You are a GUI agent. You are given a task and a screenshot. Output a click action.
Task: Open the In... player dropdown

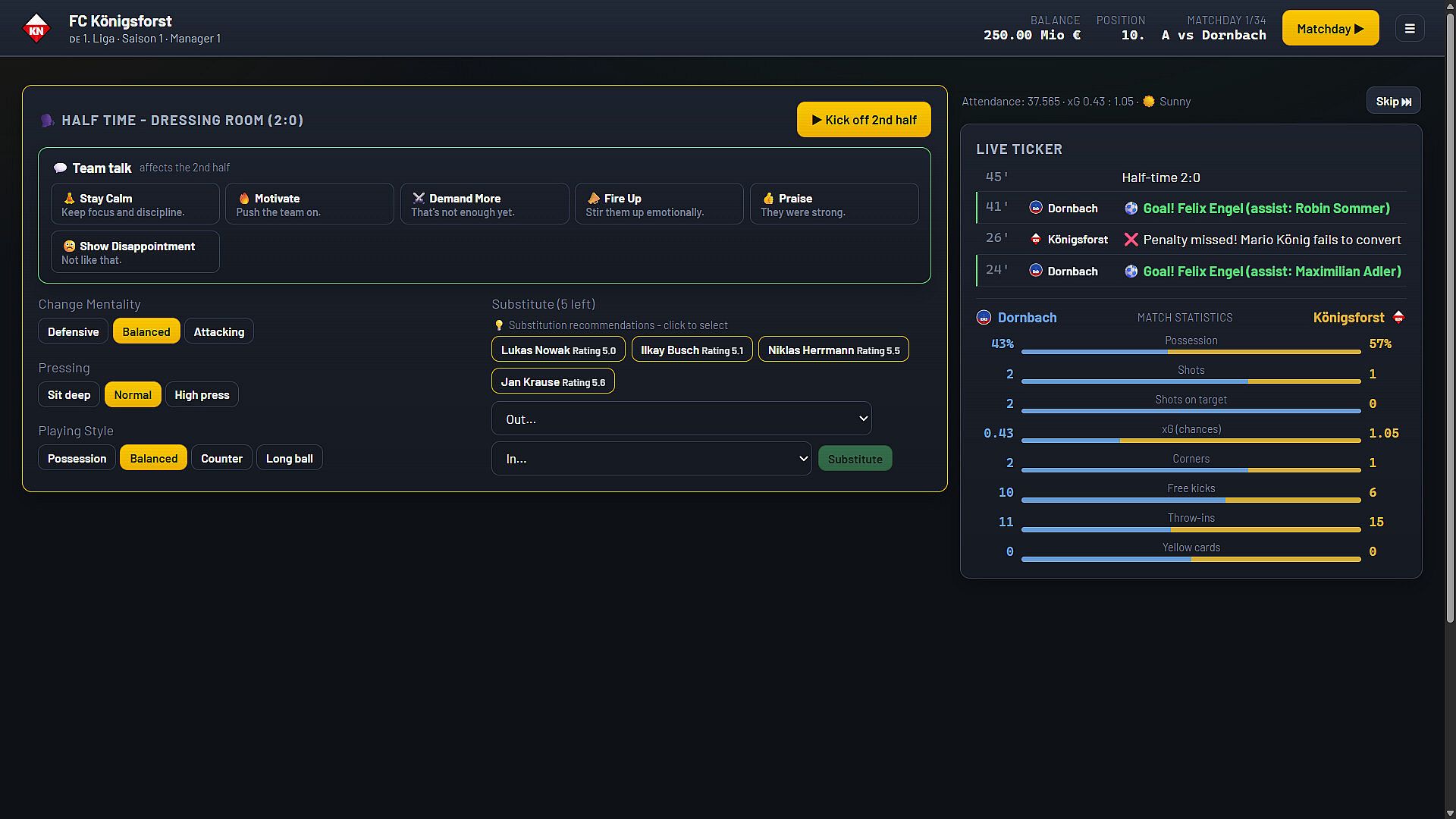click(x=651, y=459)
